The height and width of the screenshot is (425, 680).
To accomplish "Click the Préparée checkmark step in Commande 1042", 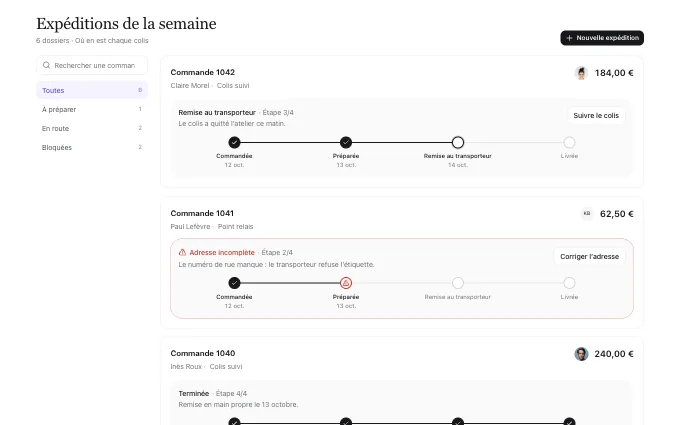I will (346, 142).
